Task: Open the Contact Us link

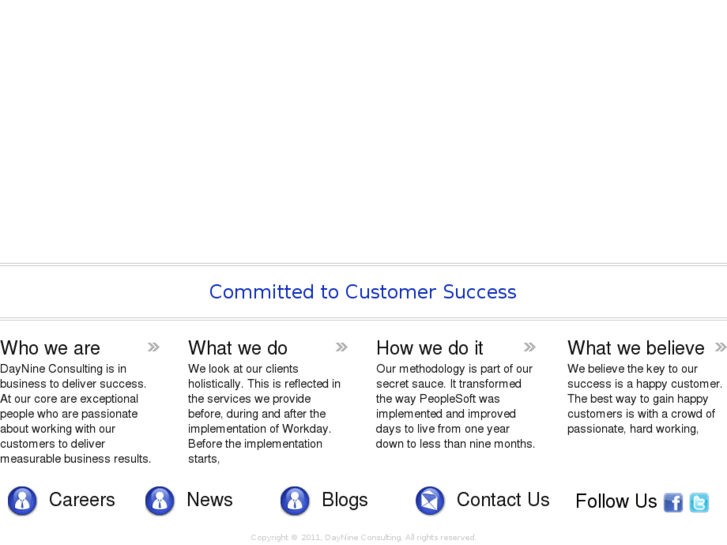Action: [503, 500]
